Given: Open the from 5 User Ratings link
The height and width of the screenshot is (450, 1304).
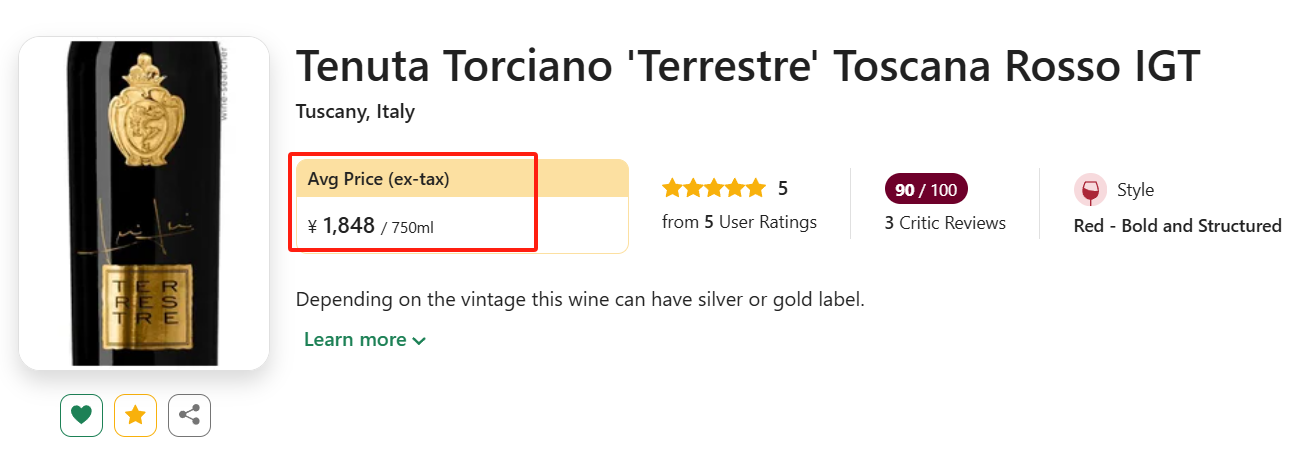Looking at the screenshot, I should [739, 222].
